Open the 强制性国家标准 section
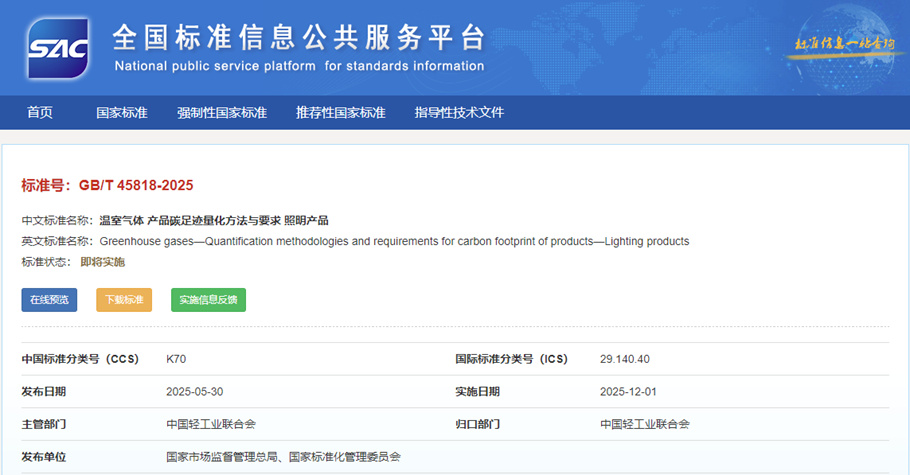The image size is (910, 475). tap(221, 113)
